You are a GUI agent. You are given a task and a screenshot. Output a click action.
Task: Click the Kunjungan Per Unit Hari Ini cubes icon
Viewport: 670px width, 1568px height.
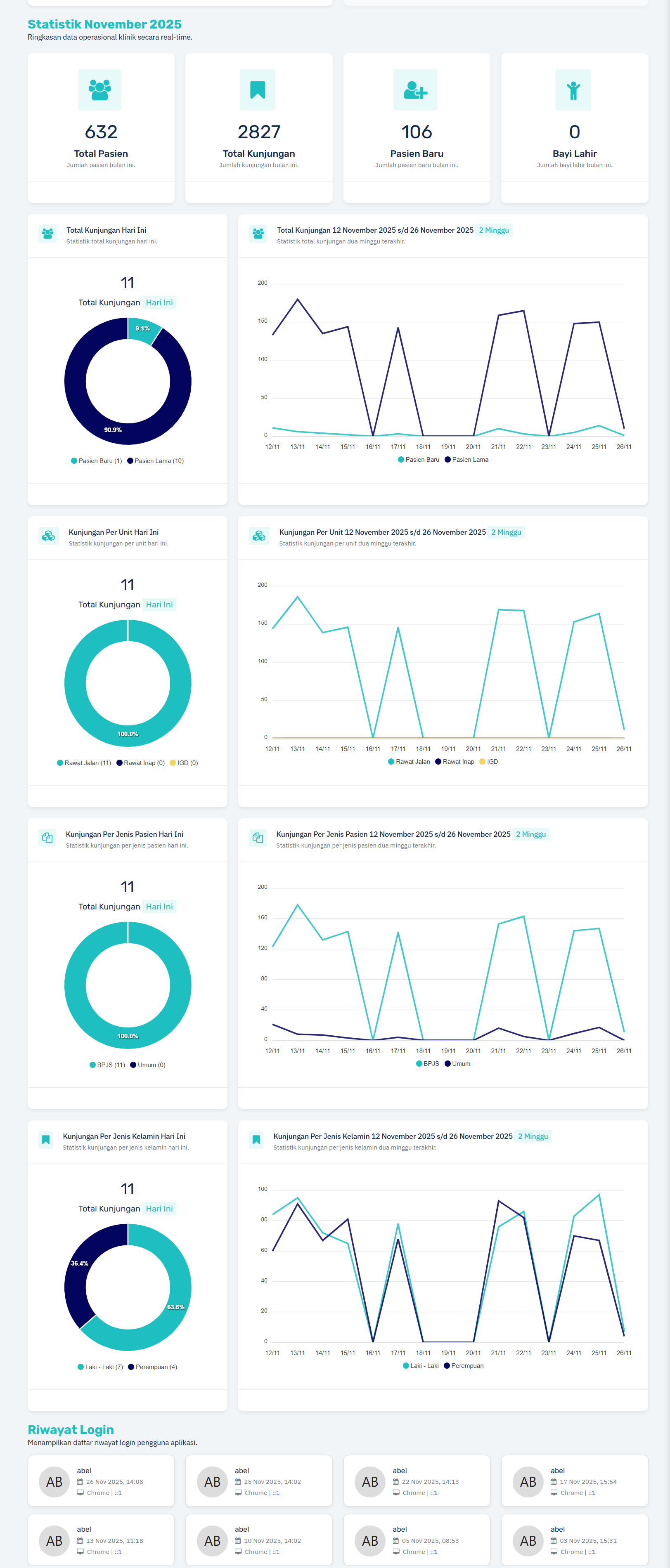click(x=48, y=536)
